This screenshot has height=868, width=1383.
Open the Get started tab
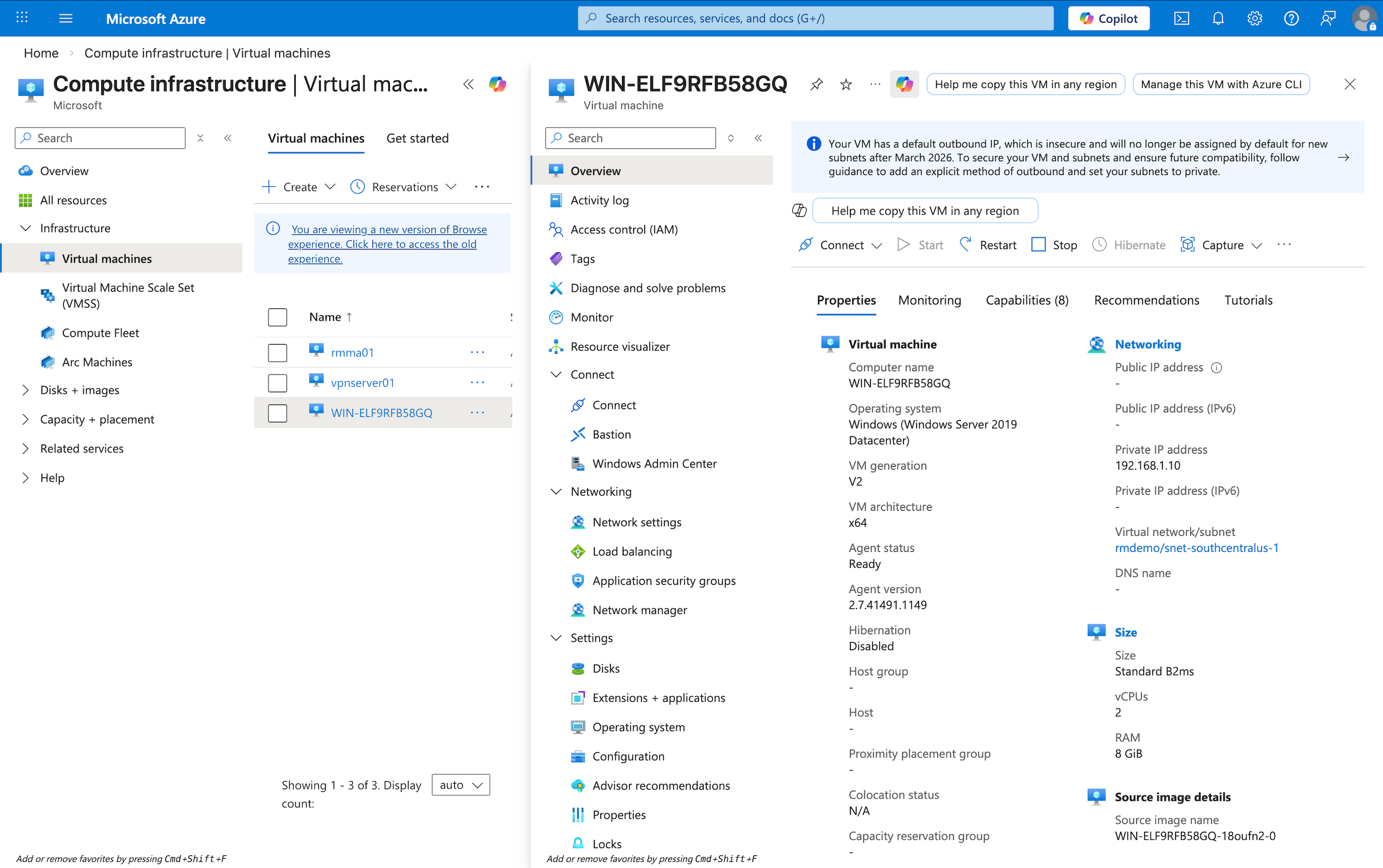coord(417,138)
